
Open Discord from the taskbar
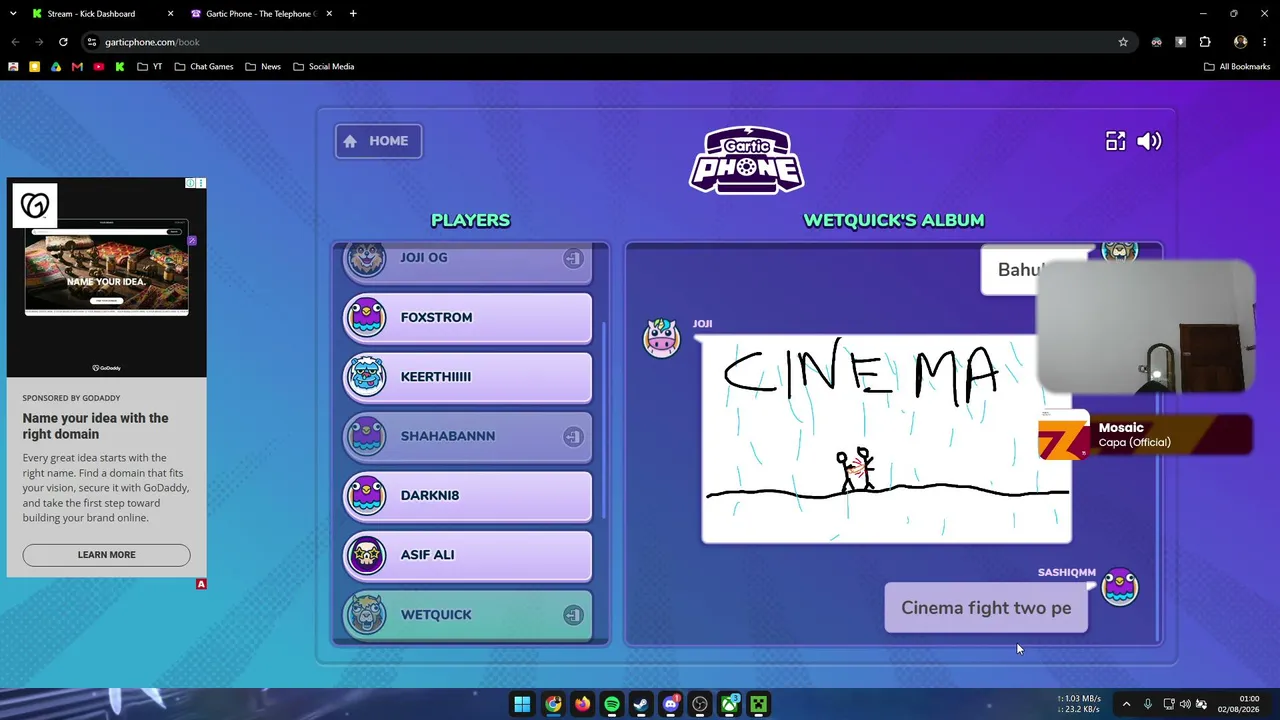671,704
